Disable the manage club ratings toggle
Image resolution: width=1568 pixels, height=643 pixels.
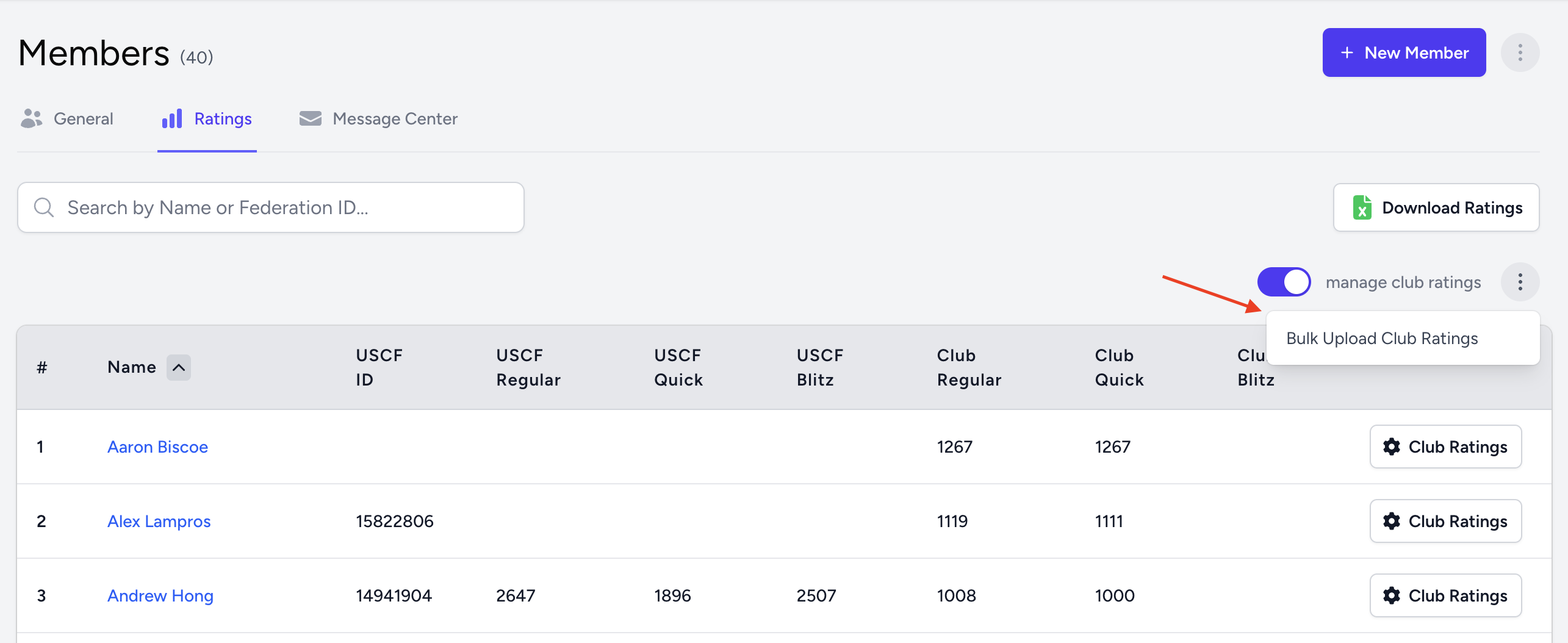pos(1284,282)
